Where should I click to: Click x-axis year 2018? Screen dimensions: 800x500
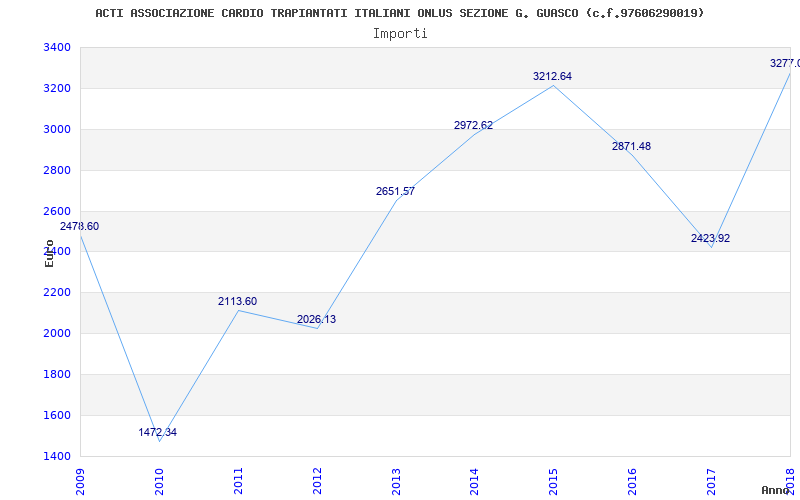(x=790, y=482)
